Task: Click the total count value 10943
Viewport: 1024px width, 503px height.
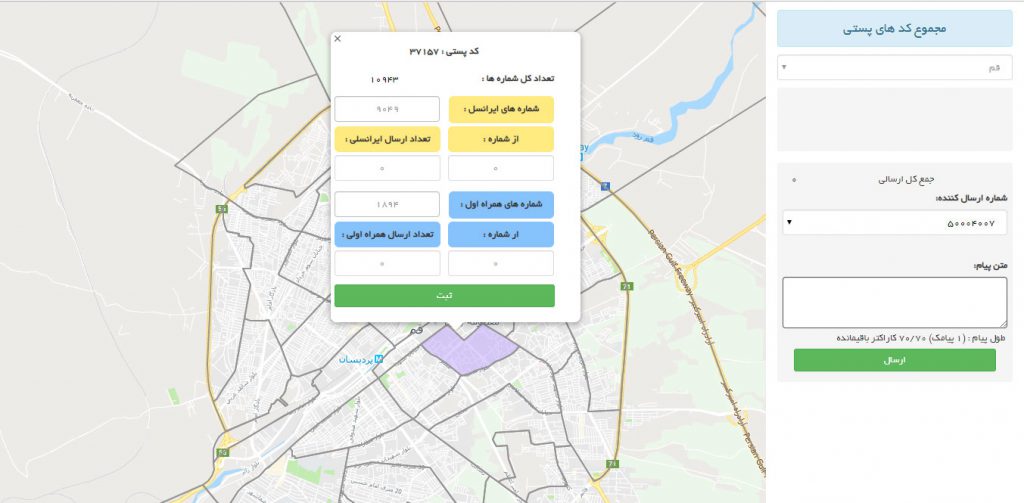Action: 384,80
